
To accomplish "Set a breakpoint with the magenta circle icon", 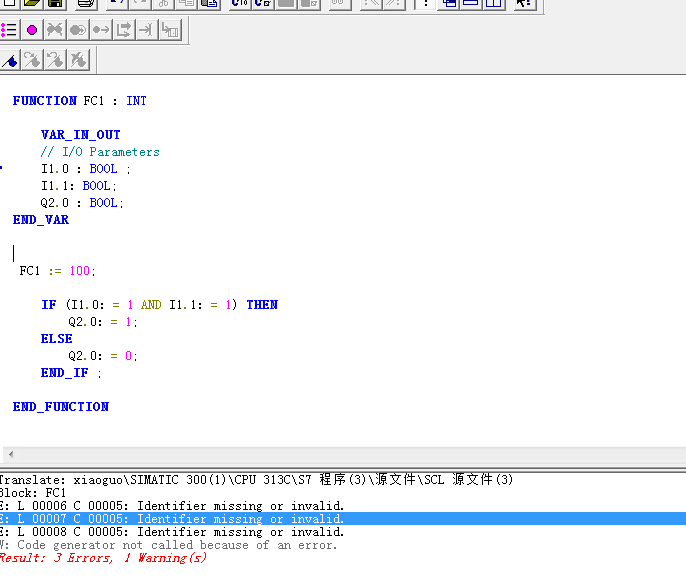I will (32, 30).
